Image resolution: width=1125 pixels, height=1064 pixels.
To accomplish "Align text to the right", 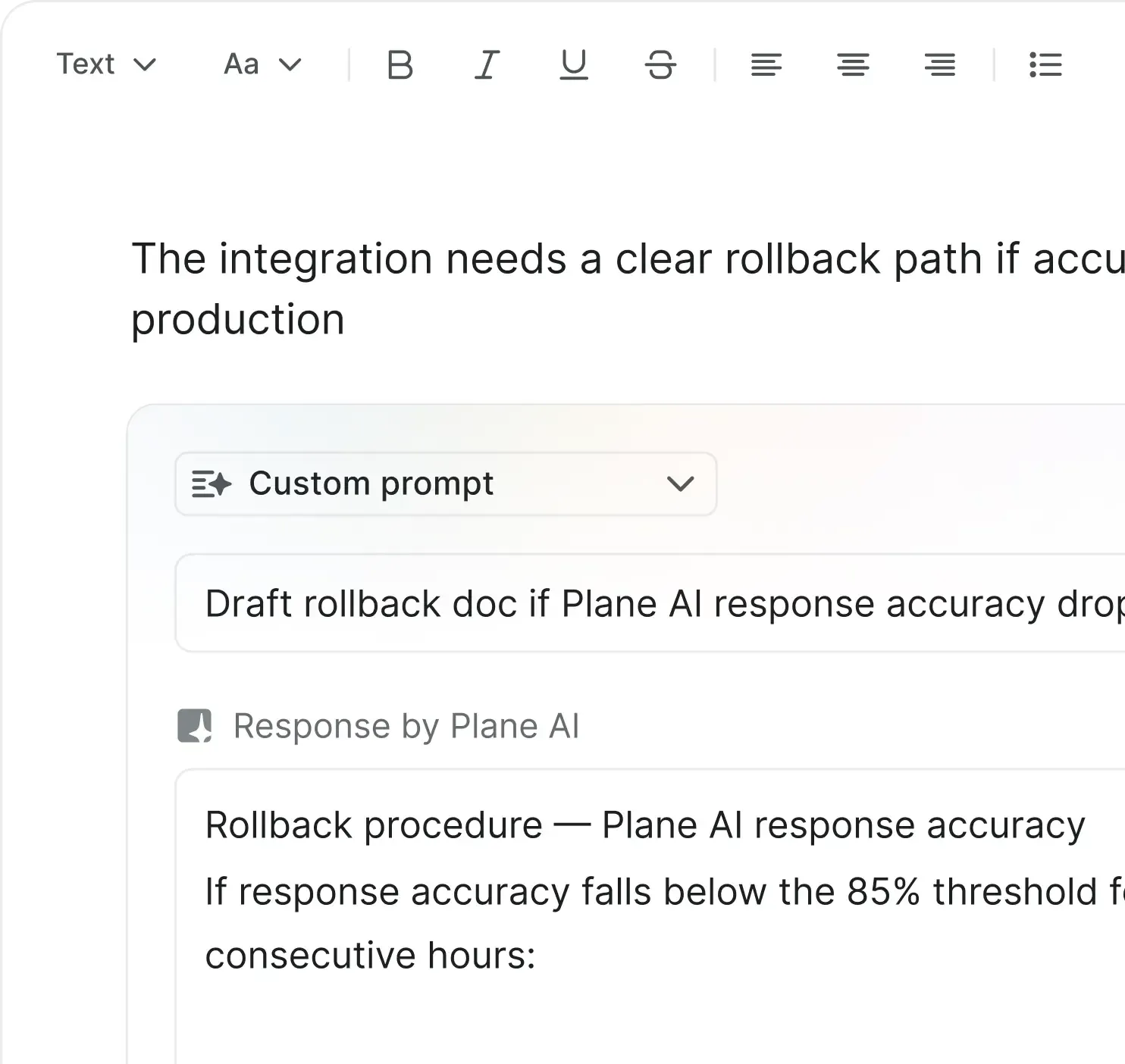I will pos(940,65).
